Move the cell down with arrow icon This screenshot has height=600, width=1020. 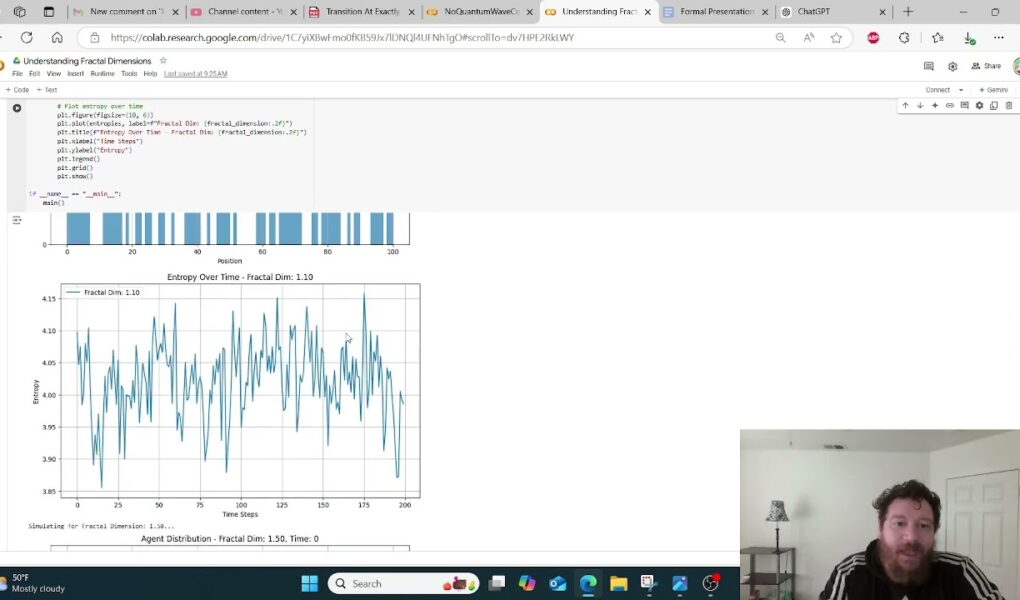(920, 105)
